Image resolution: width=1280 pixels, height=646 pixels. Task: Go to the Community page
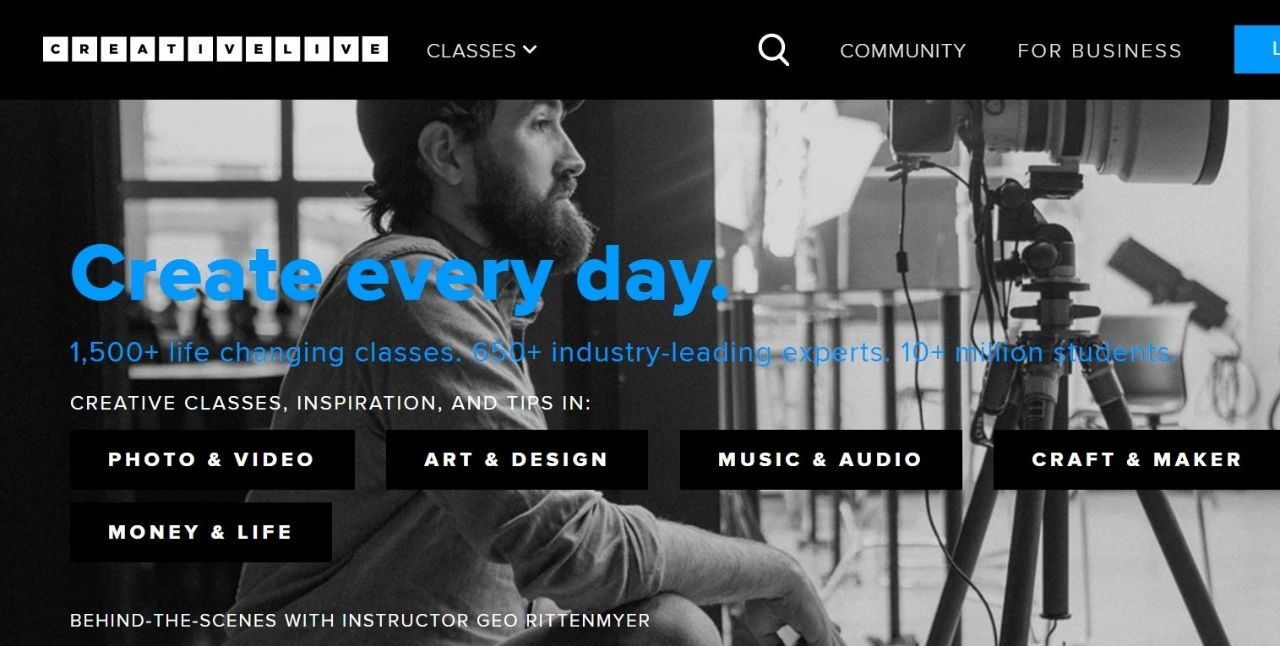click(903, 50)
